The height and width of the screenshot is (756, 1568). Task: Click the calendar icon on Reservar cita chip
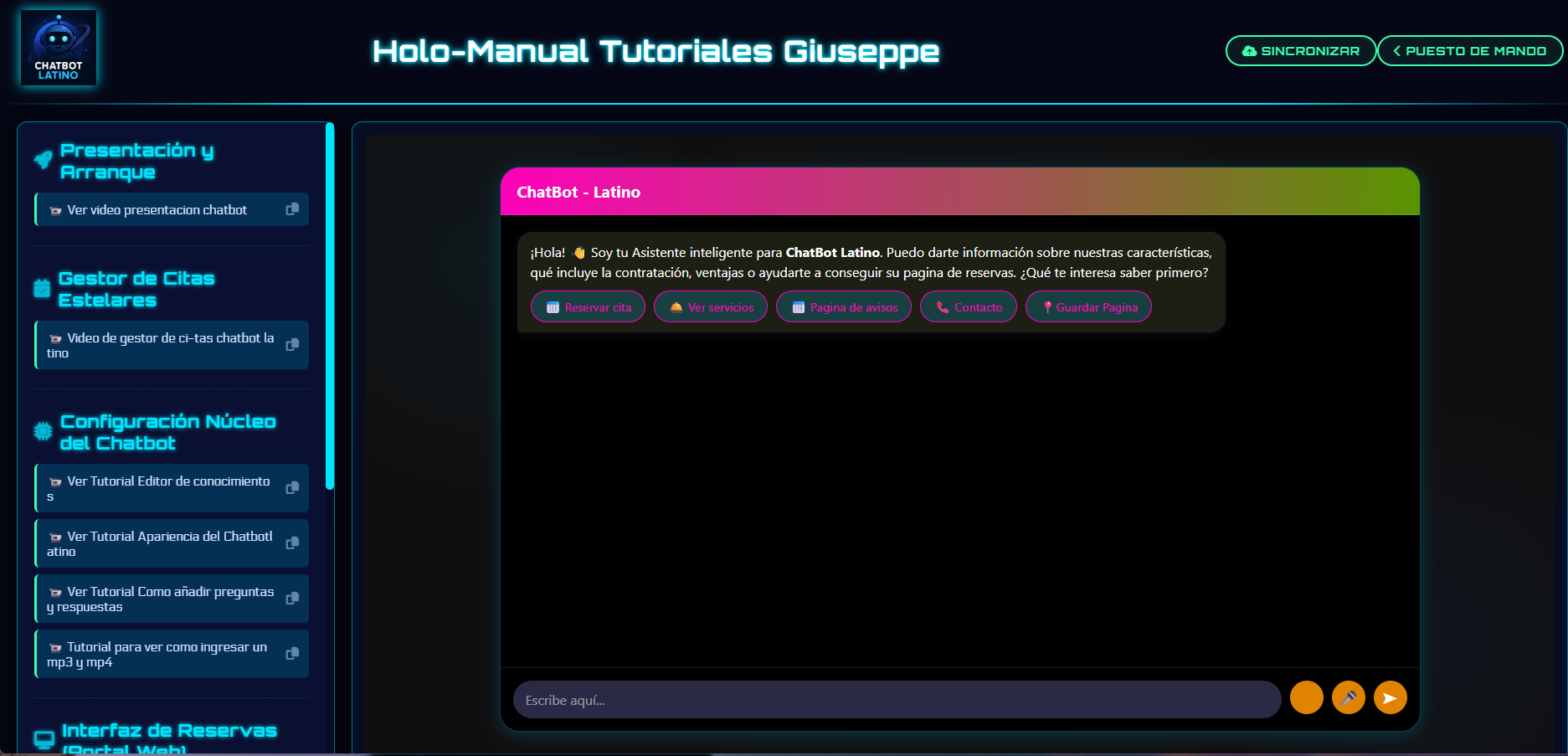[x=553, y=306]
